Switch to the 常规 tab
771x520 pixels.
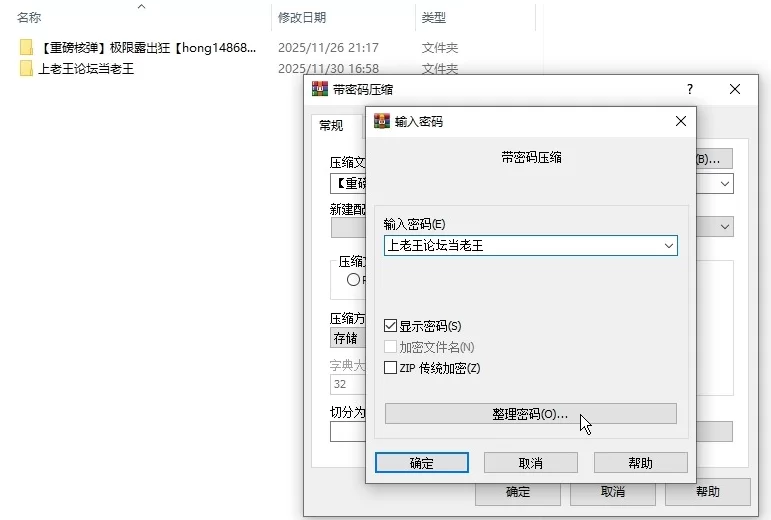[331, 125]
